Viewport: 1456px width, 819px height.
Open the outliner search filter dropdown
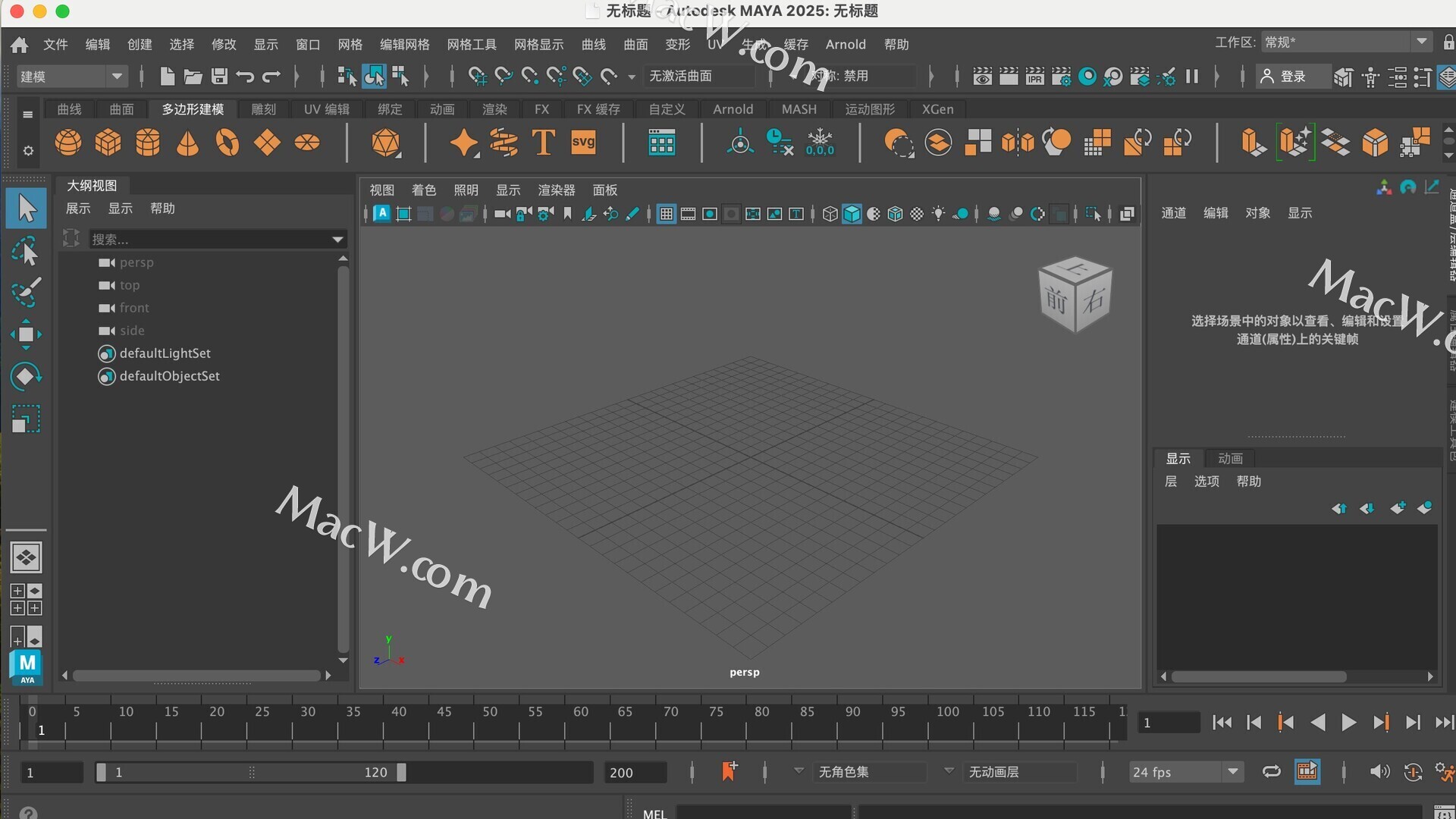pyautogui.click(x=337, y=240)
